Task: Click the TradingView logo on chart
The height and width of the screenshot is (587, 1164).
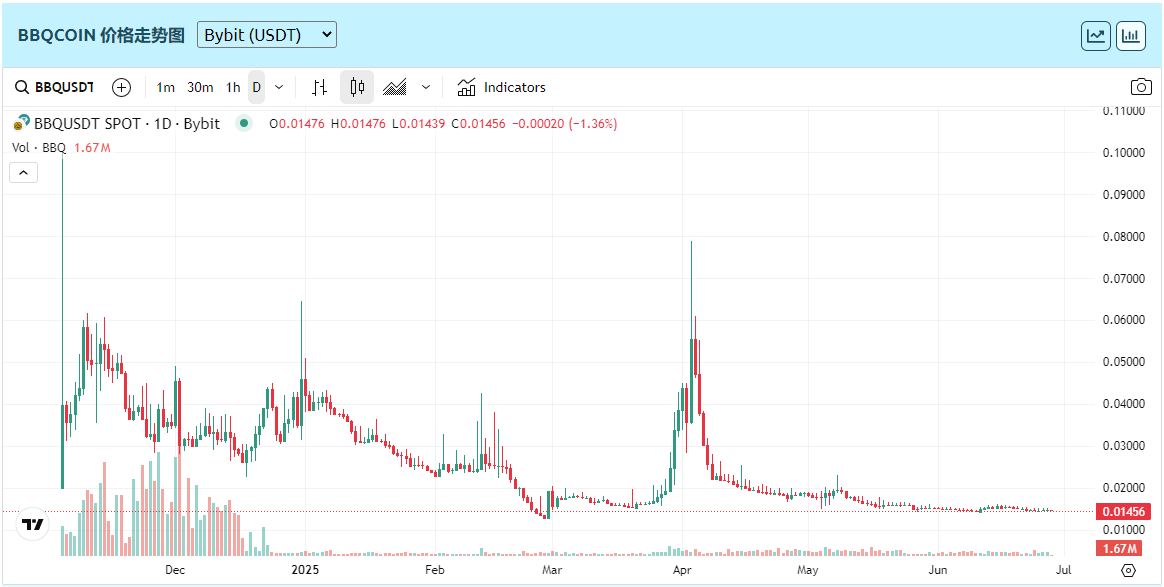Action: pos(33,524)
